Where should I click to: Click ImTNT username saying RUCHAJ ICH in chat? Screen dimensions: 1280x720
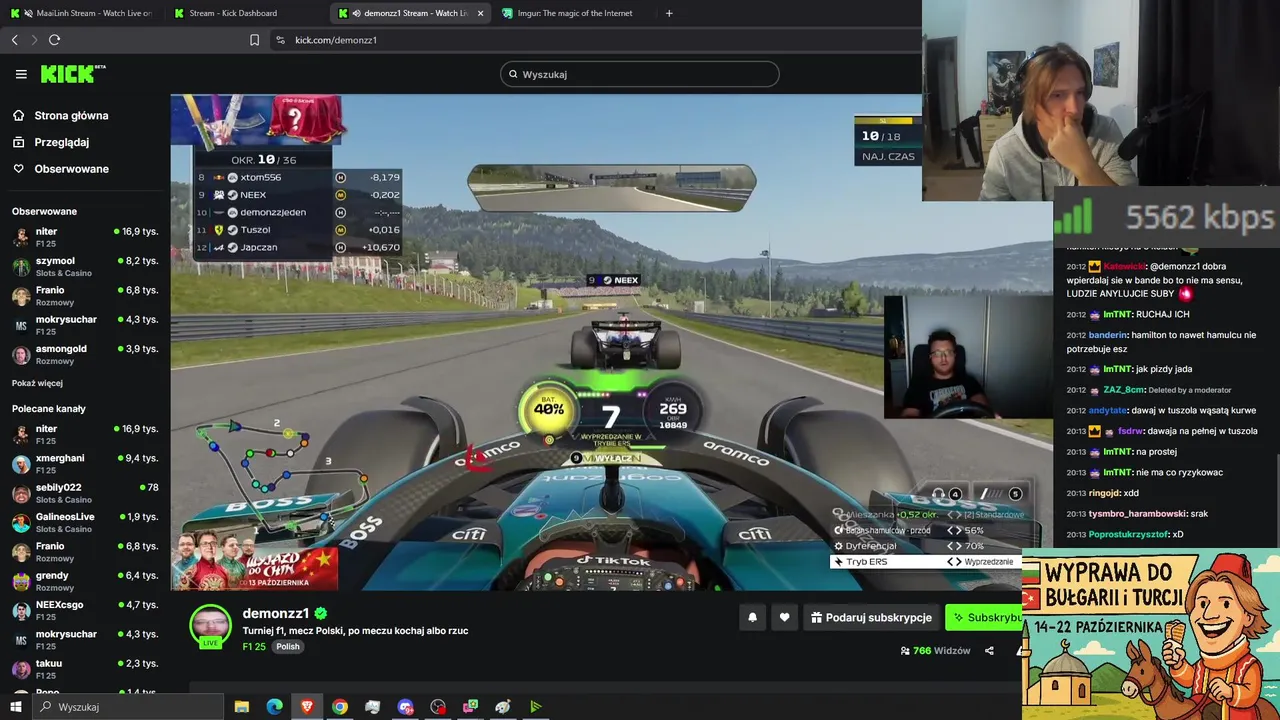tap(1118, 314)
